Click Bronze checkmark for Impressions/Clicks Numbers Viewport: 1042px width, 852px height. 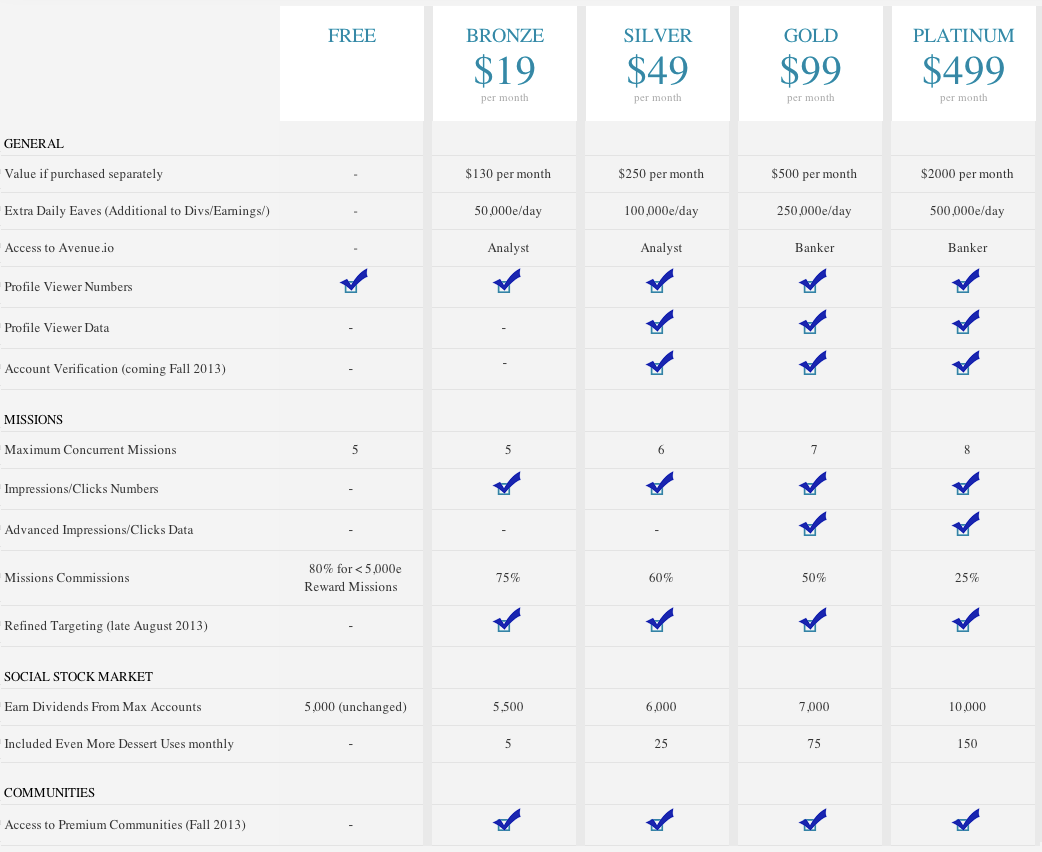click(x=506, y=485)
